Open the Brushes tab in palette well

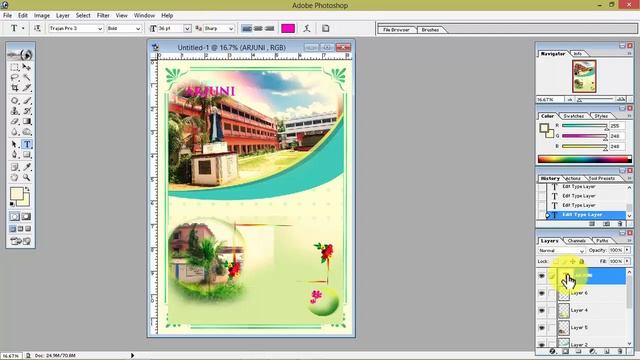430,30
